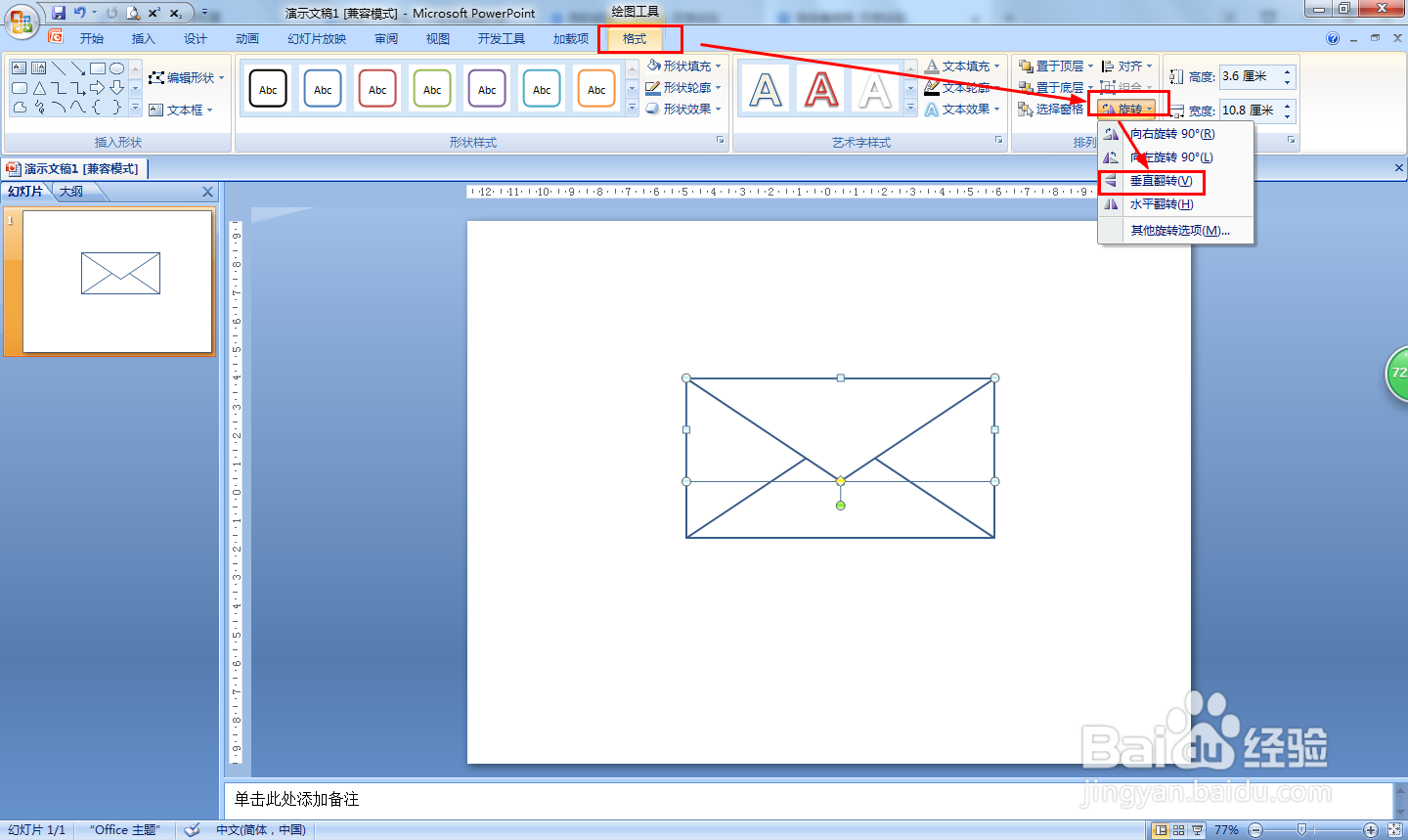The height and width of the screenshot is (840, 1408).
Task: Apply superscript x² from quick access toolbar
Action: [x=154, y=13]
